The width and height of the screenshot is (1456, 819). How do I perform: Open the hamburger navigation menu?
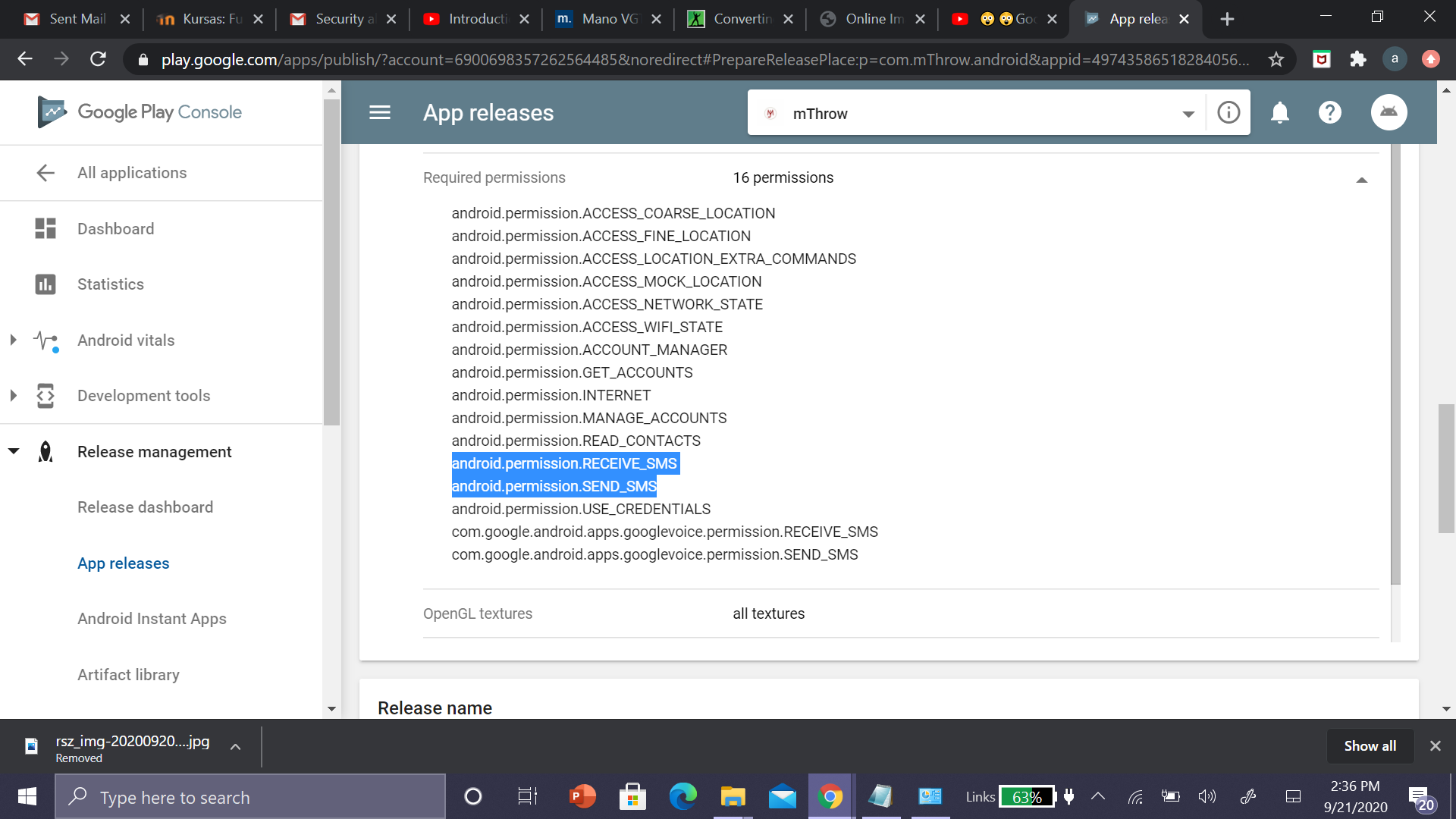(x=379, y=113)
